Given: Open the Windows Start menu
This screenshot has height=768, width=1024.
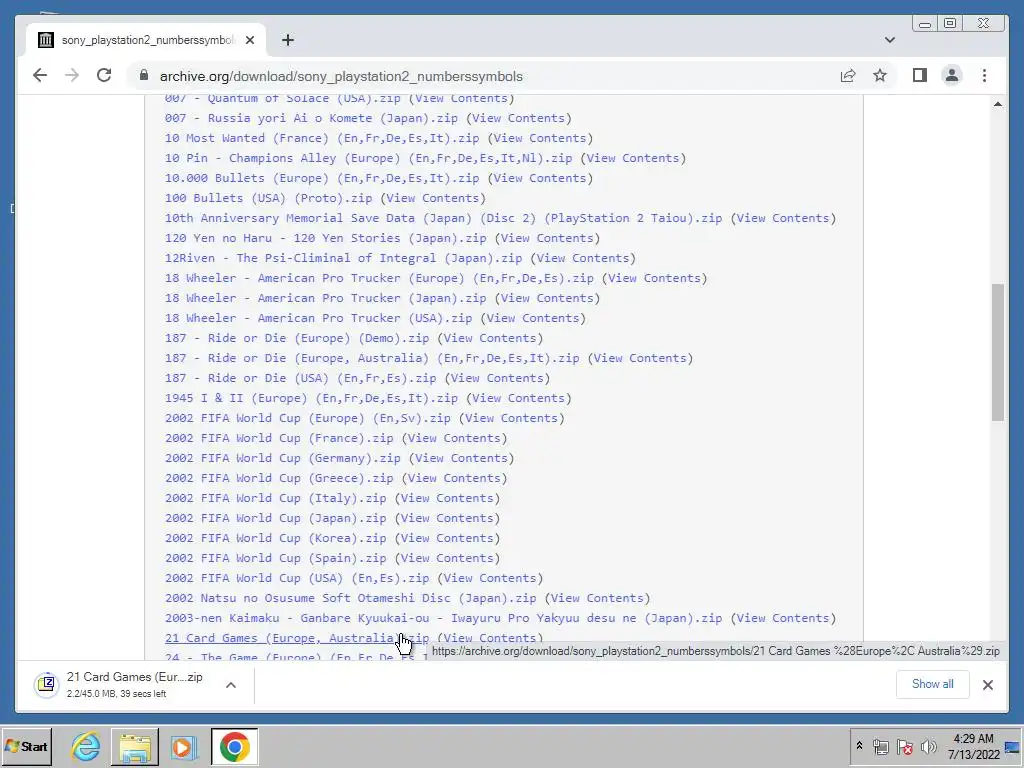Looking at the screenshot, I should tap(26, 746).
